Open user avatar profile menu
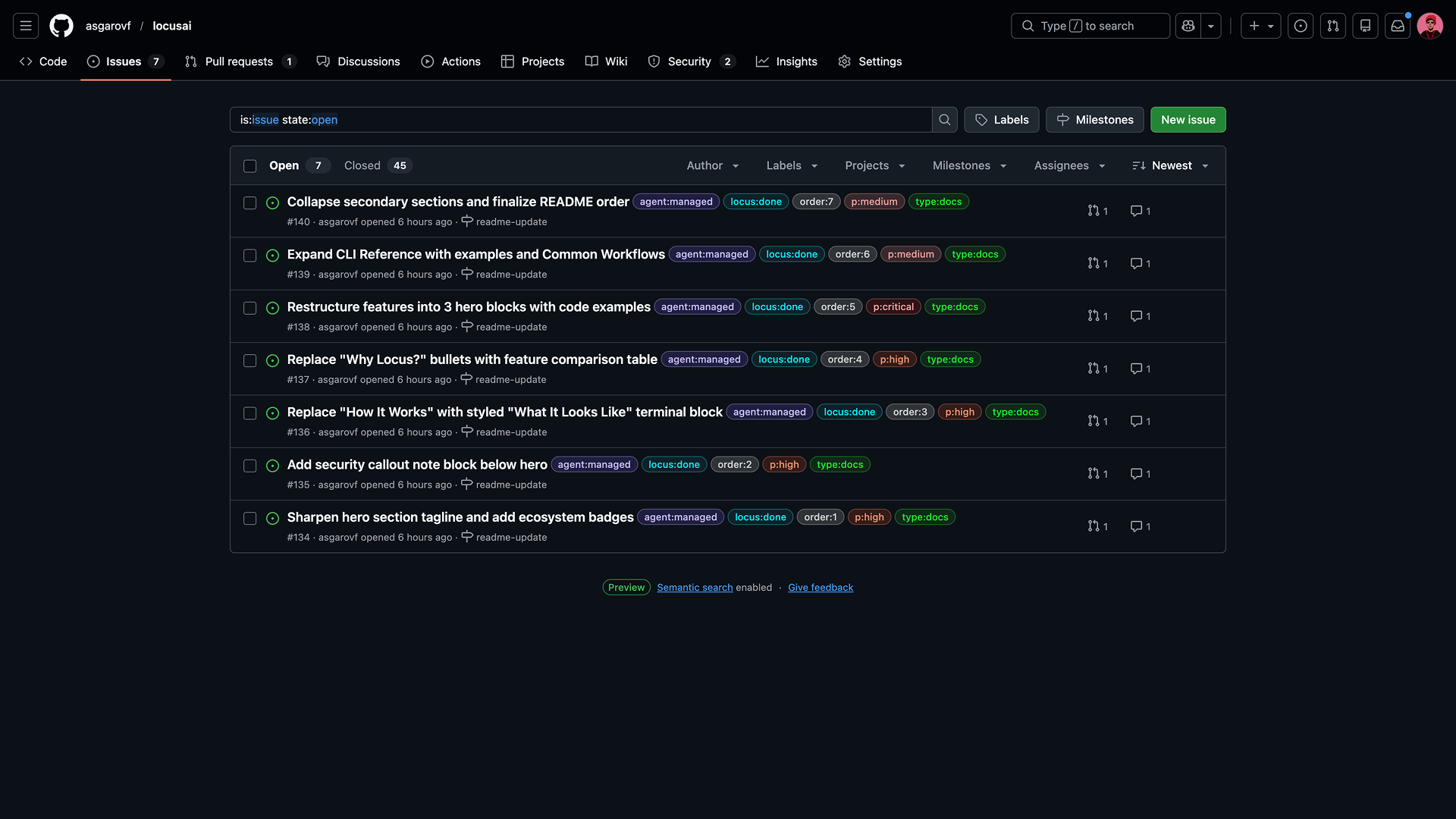The width and height of the screenshot is (1456, 819). click(1429, 26)
